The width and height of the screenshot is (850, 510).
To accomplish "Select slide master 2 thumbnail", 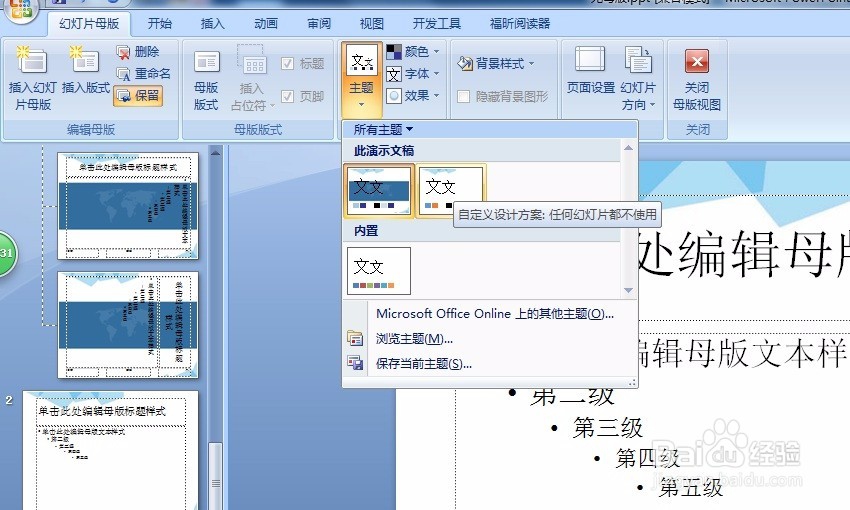I will (111, 450).
